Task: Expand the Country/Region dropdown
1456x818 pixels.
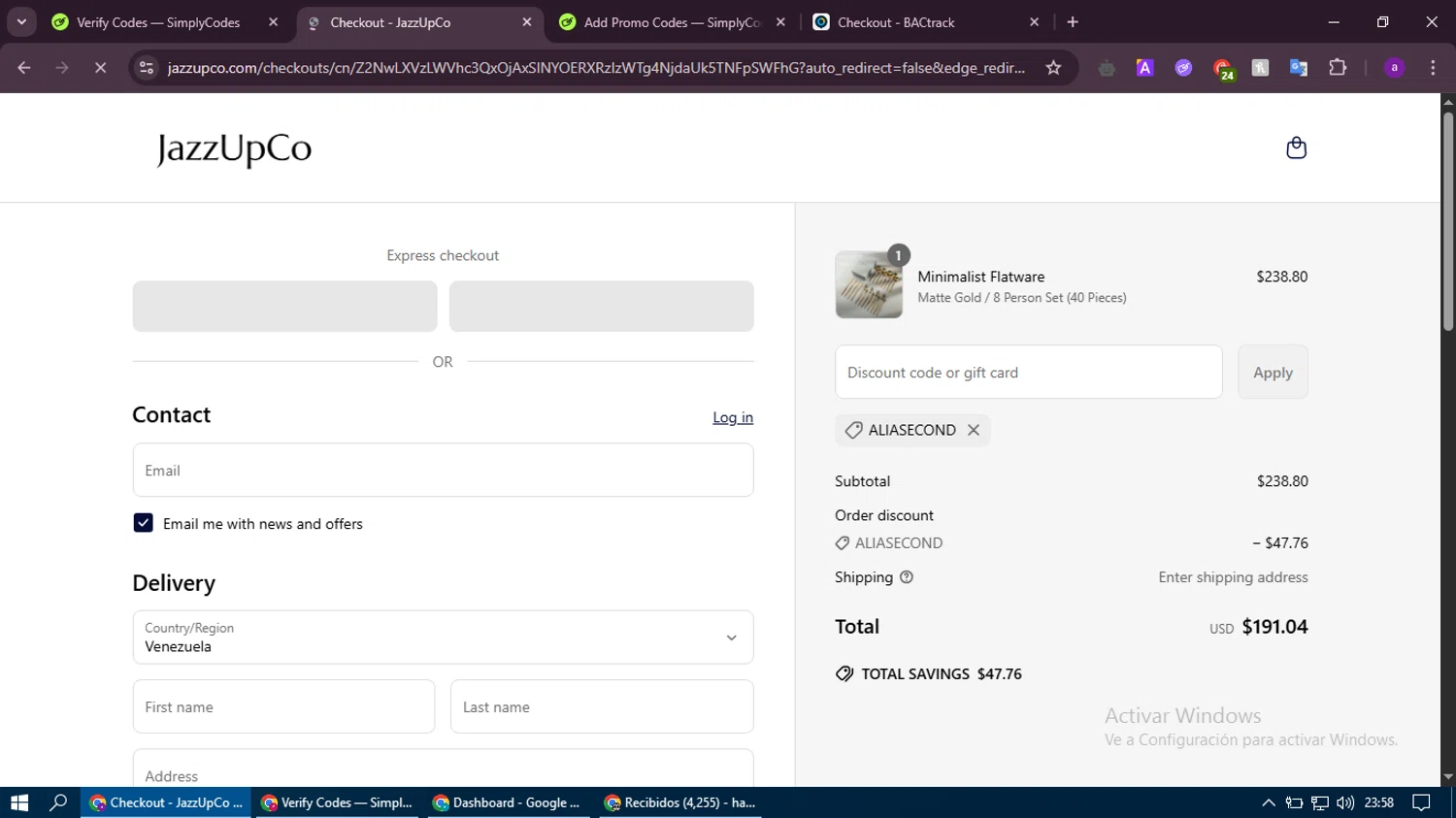Action: pyautogui.click(x=443, y=638)
